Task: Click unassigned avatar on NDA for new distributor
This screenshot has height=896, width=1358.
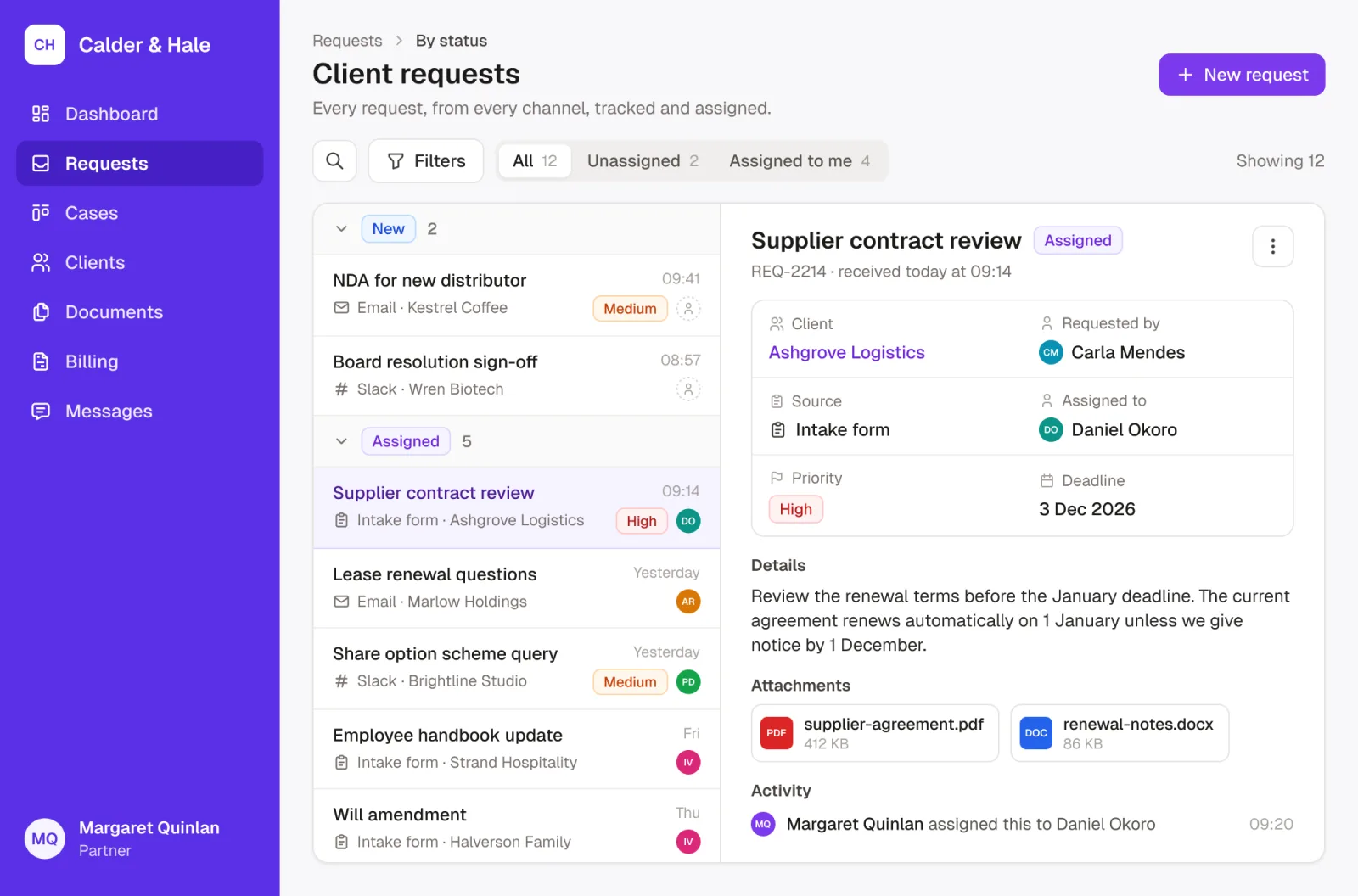Action: (x=688, y=309)
